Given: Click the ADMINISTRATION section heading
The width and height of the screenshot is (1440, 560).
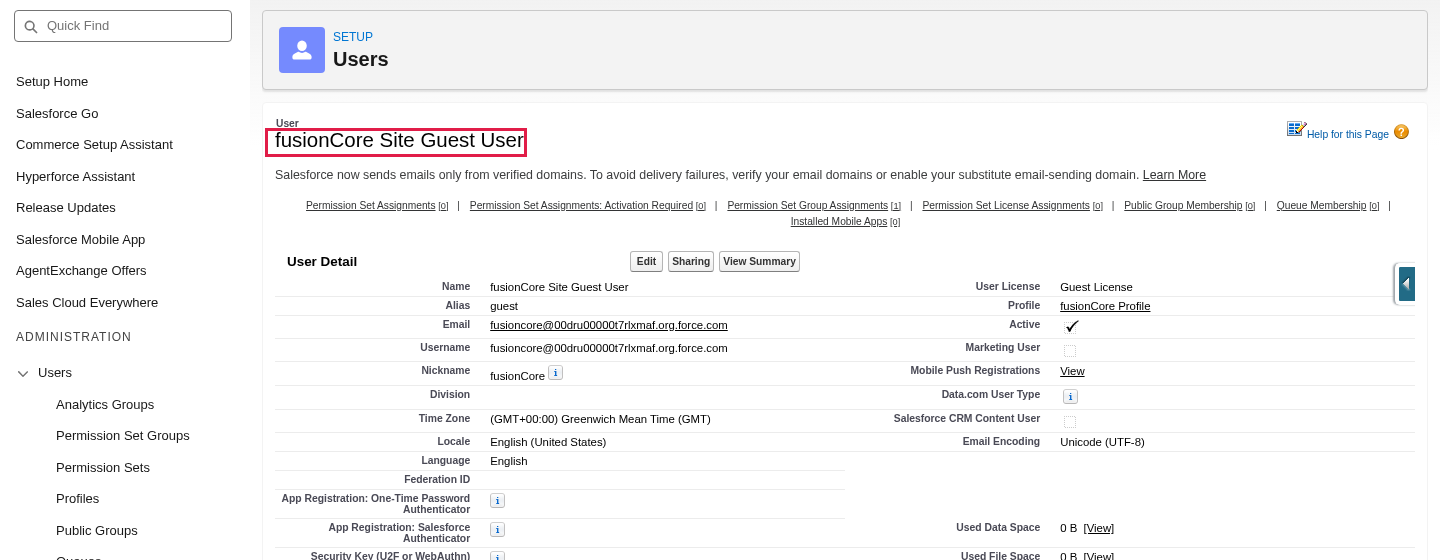Looking at the screenshot, I should (74, 337).
